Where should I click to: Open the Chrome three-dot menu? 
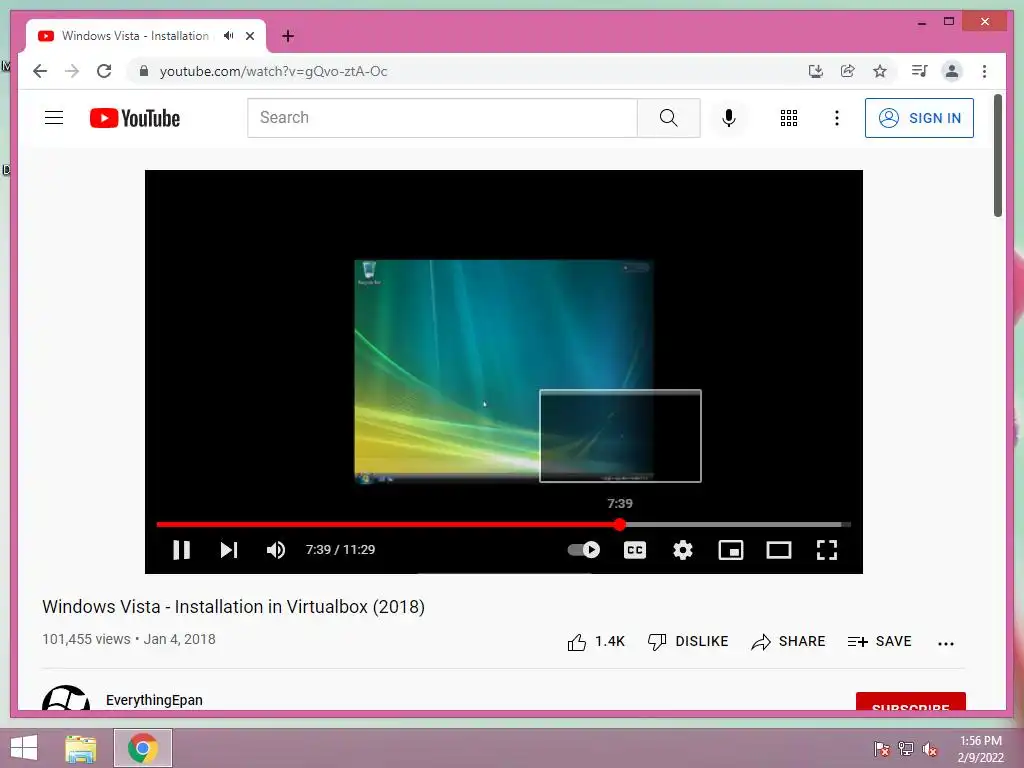click(x=984, y=71)
